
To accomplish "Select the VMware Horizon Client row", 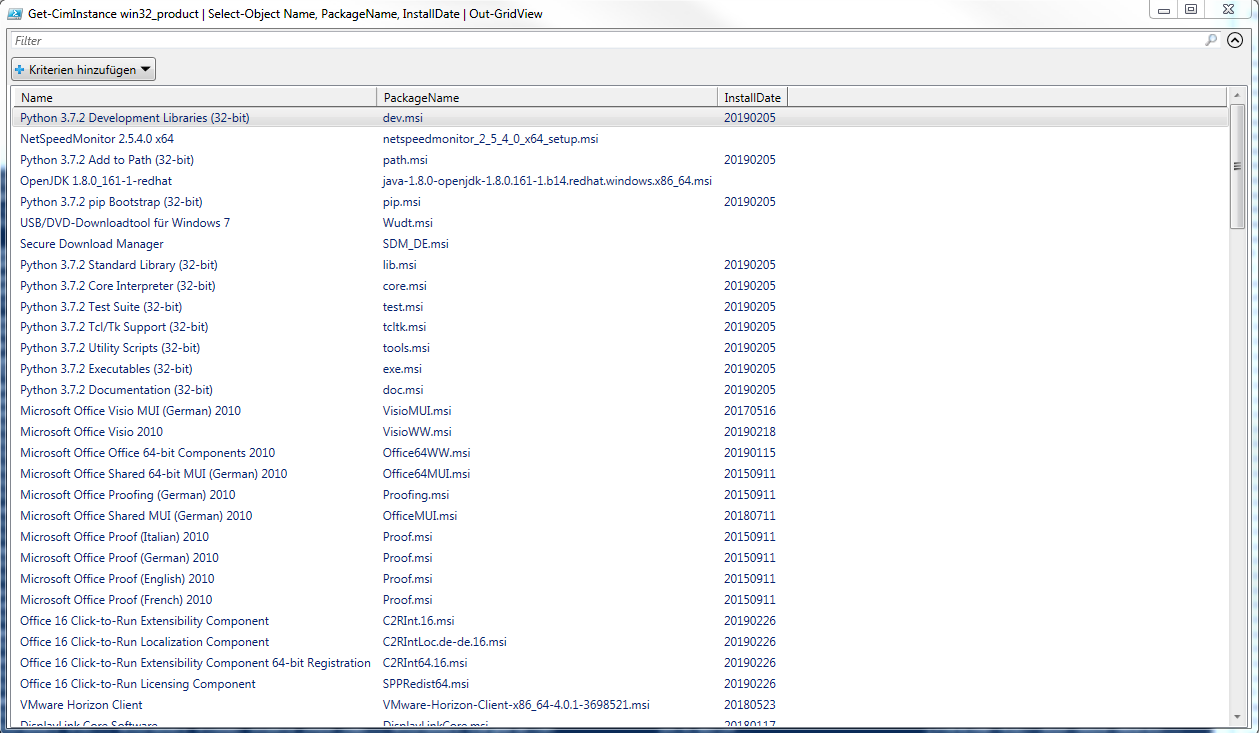I will pos(620,705).
